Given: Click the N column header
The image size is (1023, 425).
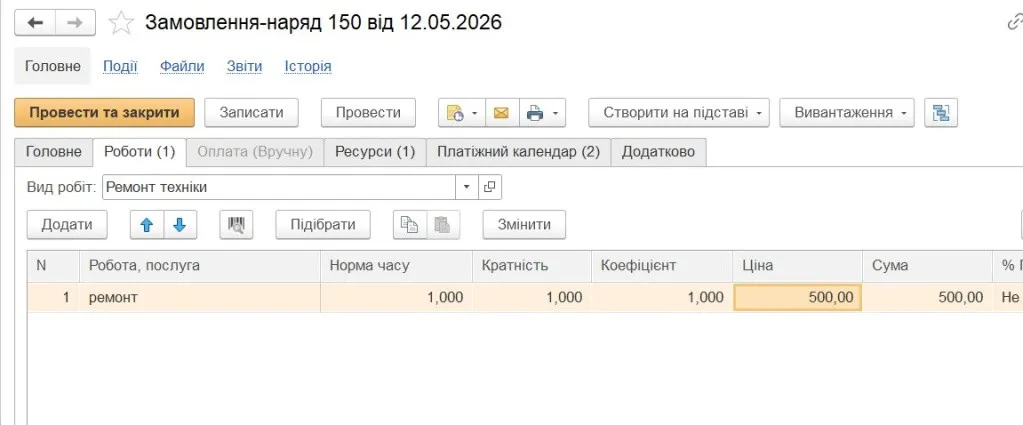Looking at the screenshot, I should (53, 266).
